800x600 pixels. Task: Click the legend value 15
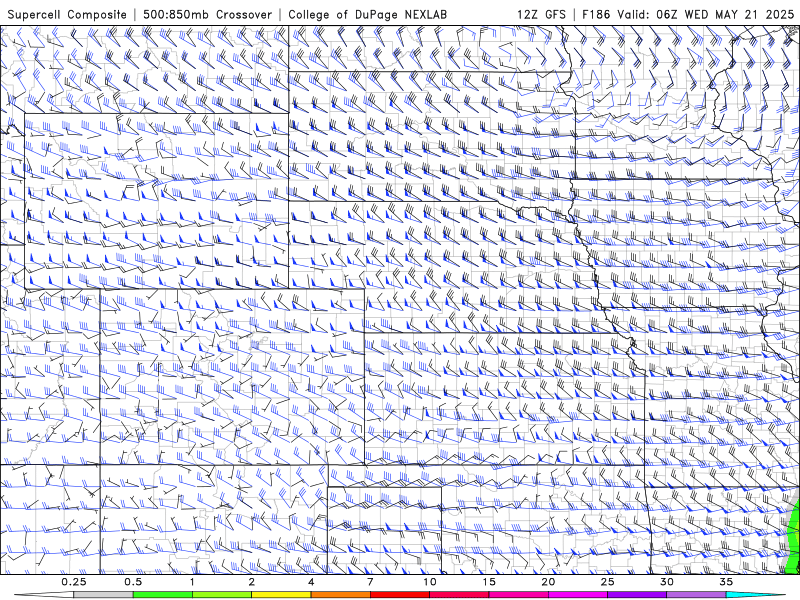click(x=489, y=582)
